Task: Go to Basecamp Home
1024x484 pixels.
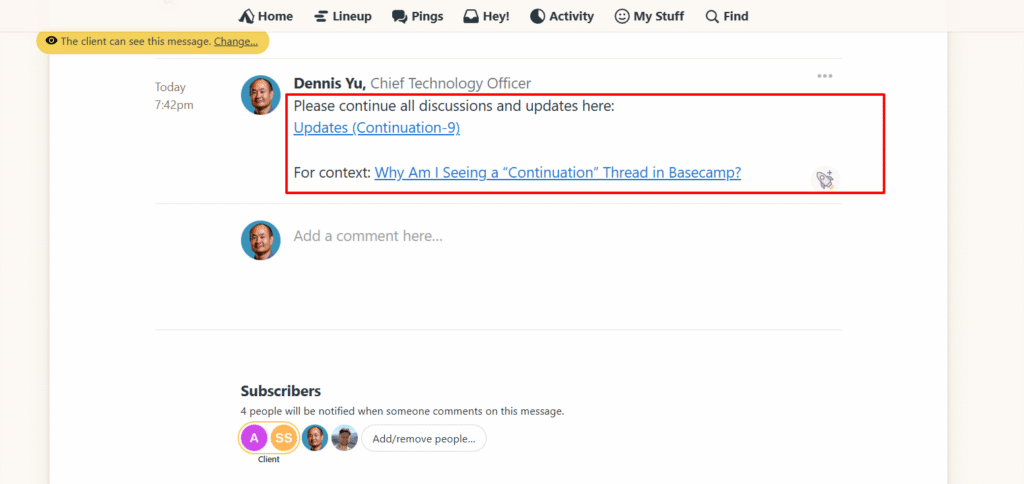Action: pyautogui.click(x=265, y=16)
